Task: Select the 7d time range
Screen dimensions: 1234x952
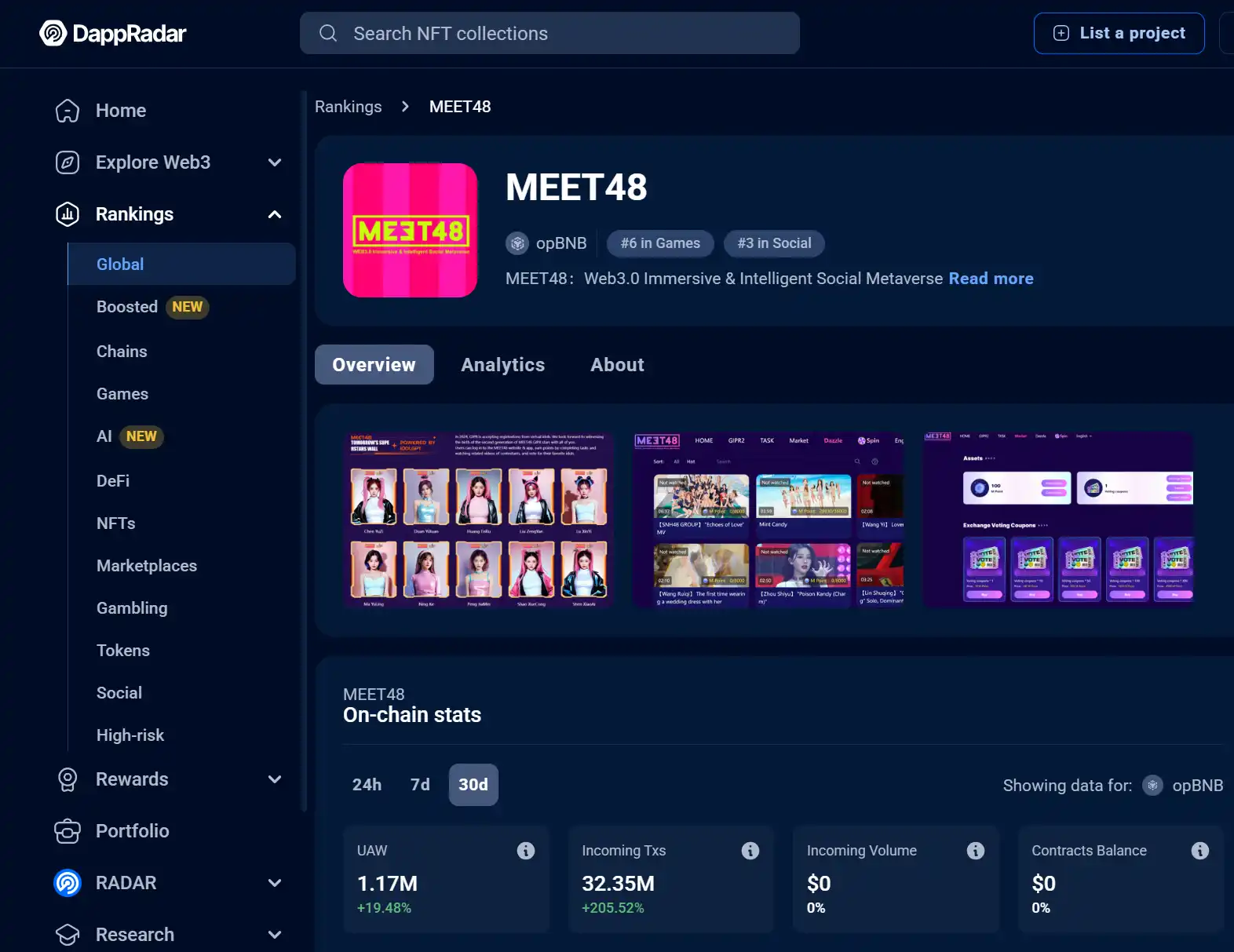Action: (420, 785)
